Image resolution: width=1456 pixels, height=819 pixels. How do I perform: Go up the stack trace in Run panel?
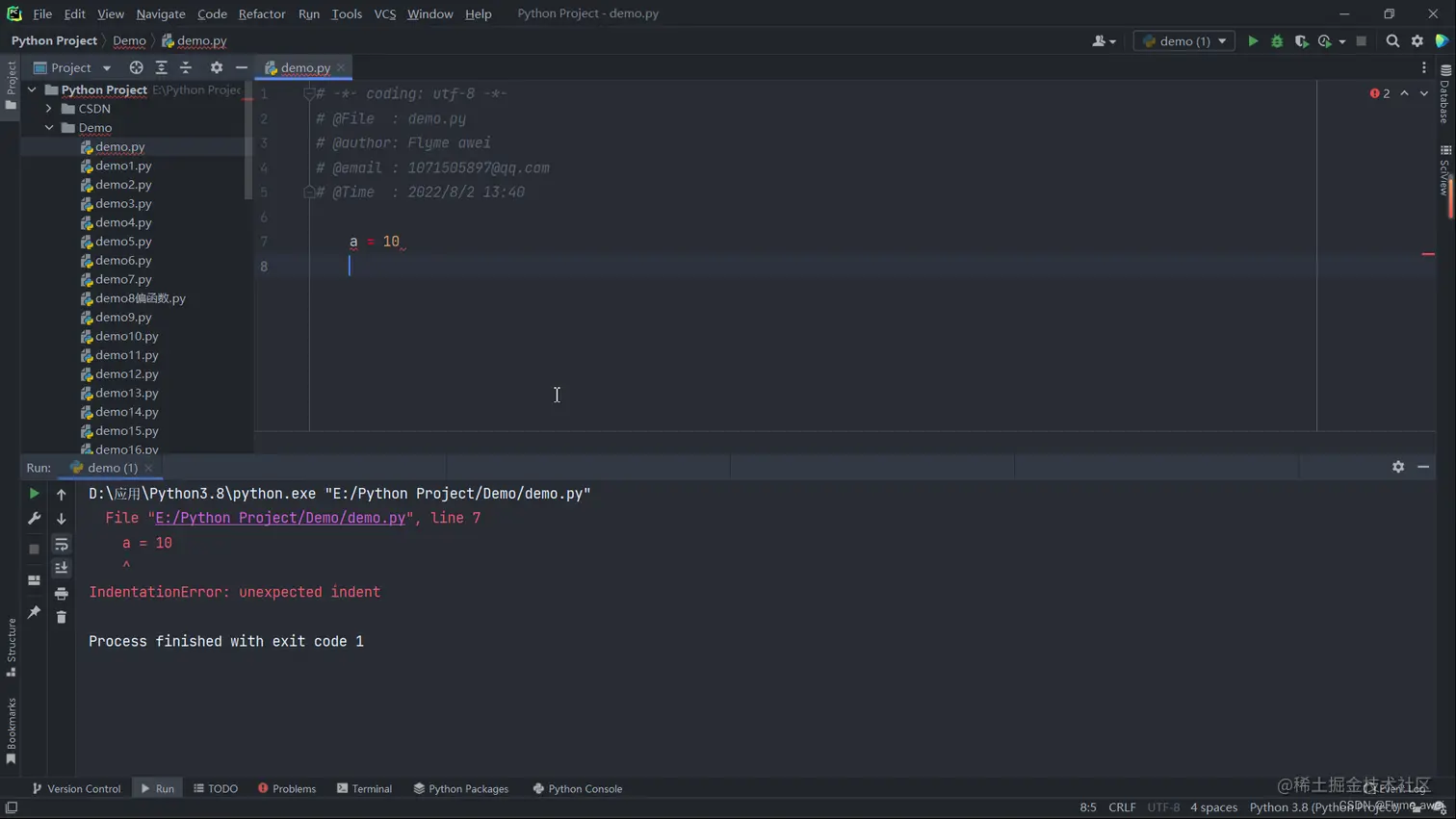(62, 494)
